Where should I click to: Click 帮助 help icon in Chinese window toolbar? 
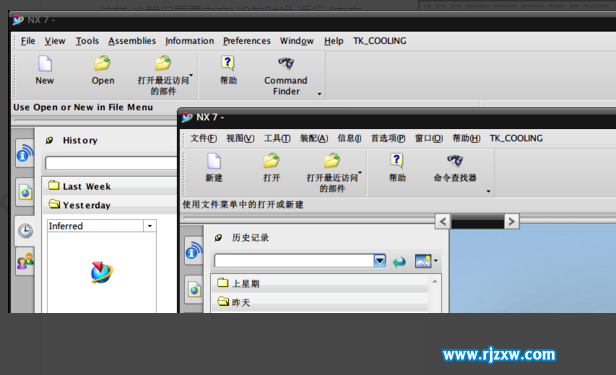coord(397,160)
